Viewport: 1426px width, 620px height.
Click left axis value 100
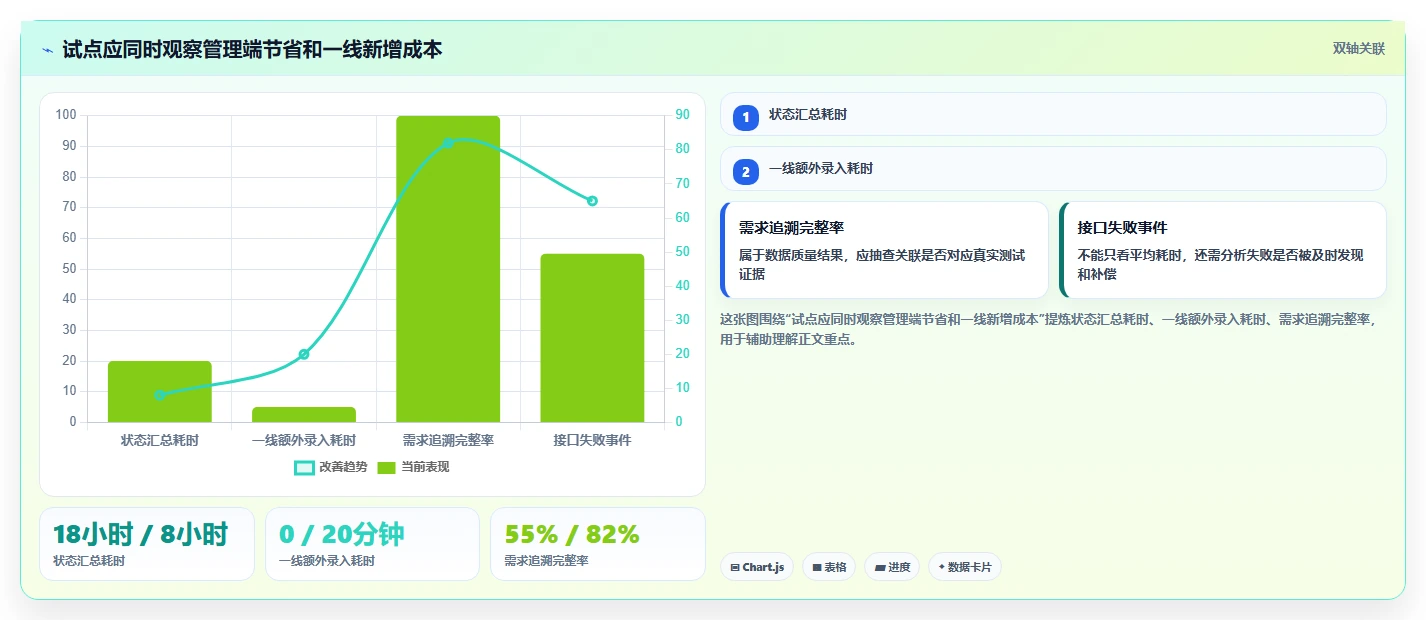tap(66, 115)
